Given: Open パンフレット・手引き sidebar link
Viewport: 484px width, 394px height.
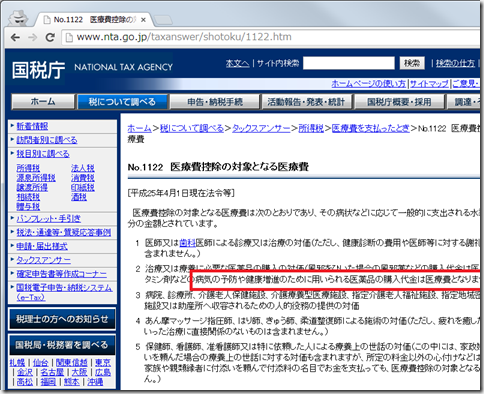Looking at the screenshot, I should tap(49, 219).
